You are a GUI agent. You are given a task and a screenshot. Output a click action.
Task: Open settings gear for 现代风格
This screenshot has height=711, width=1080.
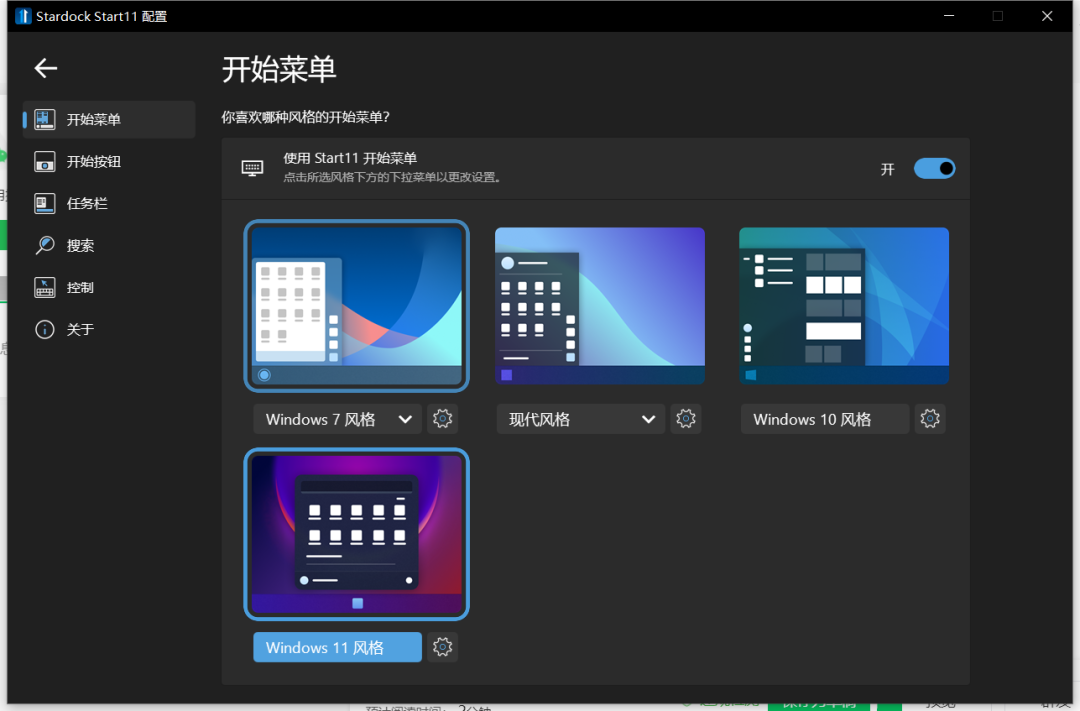685,419
